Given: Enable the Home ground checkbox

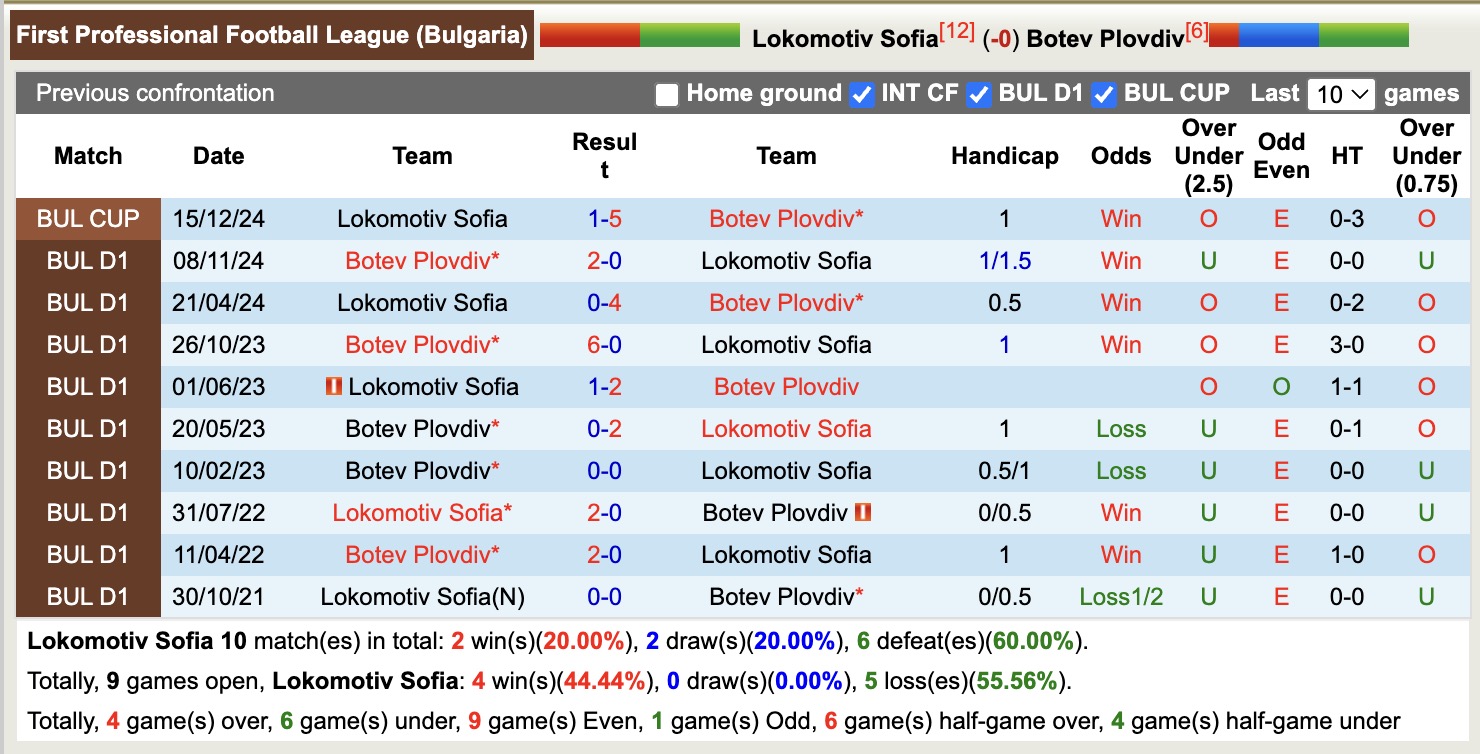Looking at the screenshot, I should click(x=666, y=94).
